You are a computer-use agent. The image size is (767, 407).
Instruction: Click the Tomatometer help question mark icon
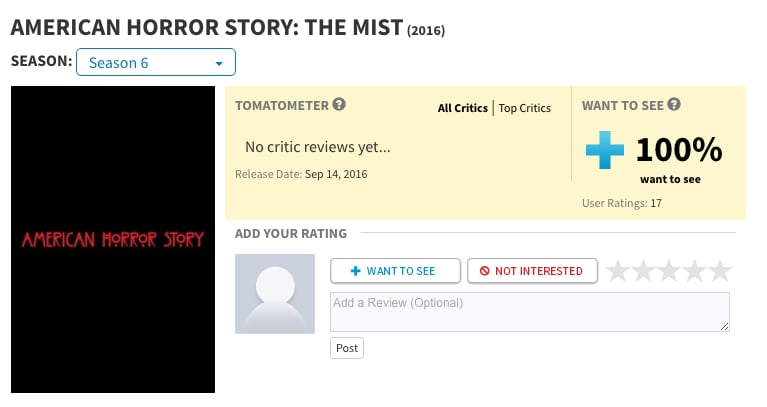[339, 104]
